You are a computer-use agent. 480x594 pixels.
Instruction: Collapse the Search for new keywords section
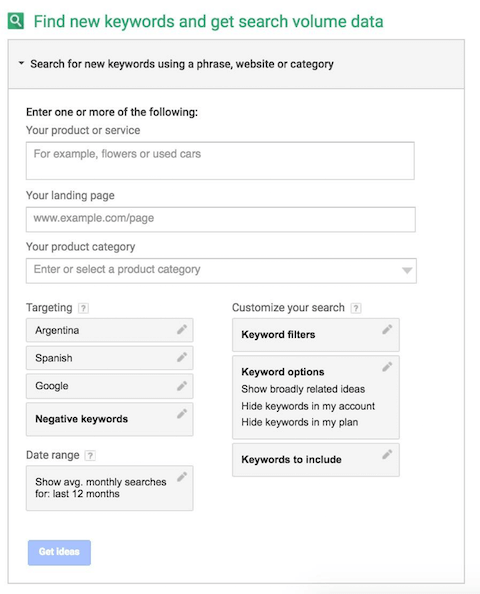22,63
